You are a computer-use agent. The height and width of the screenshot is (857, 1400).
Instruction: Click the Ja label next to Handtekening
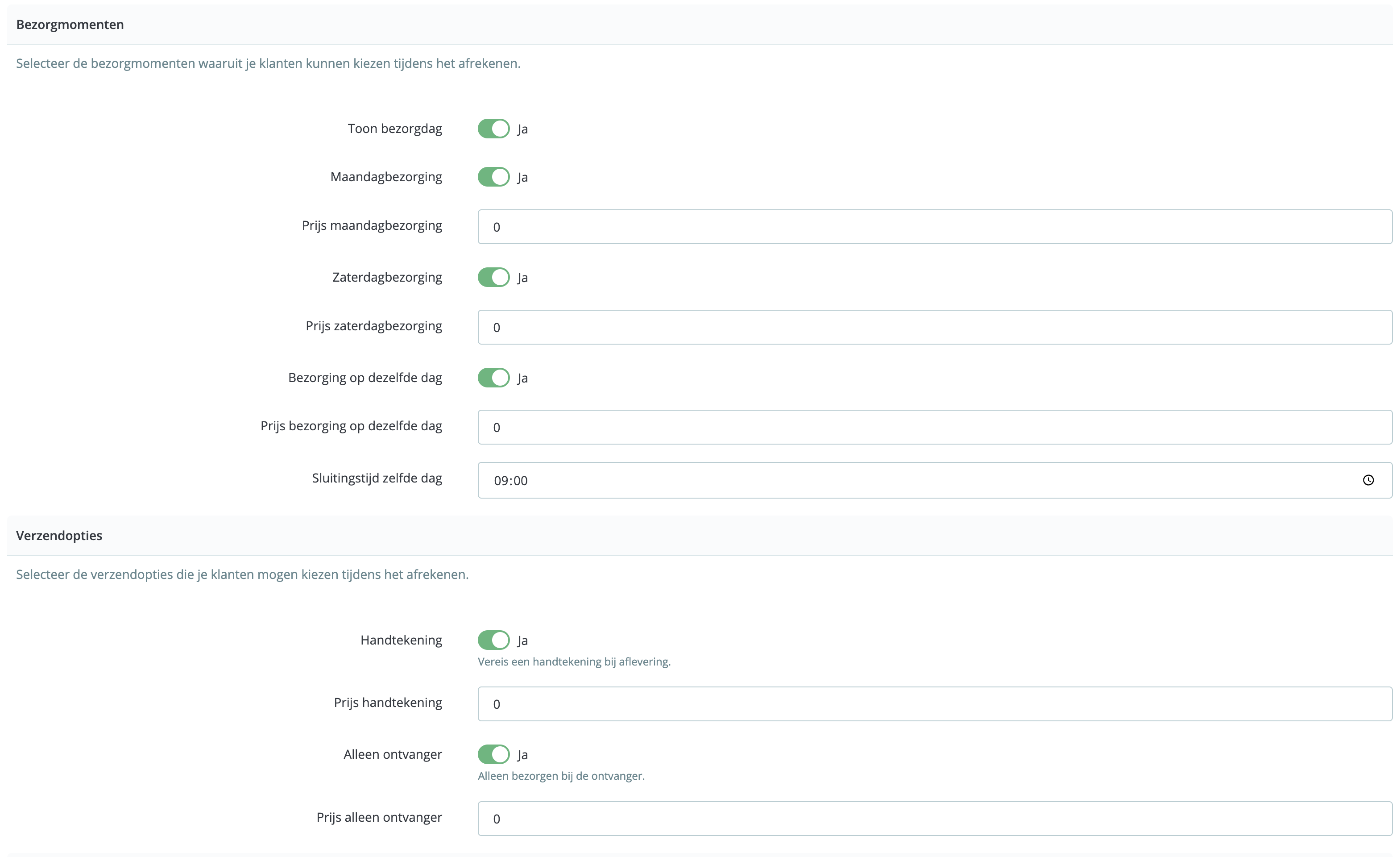[x=523, y=640]
